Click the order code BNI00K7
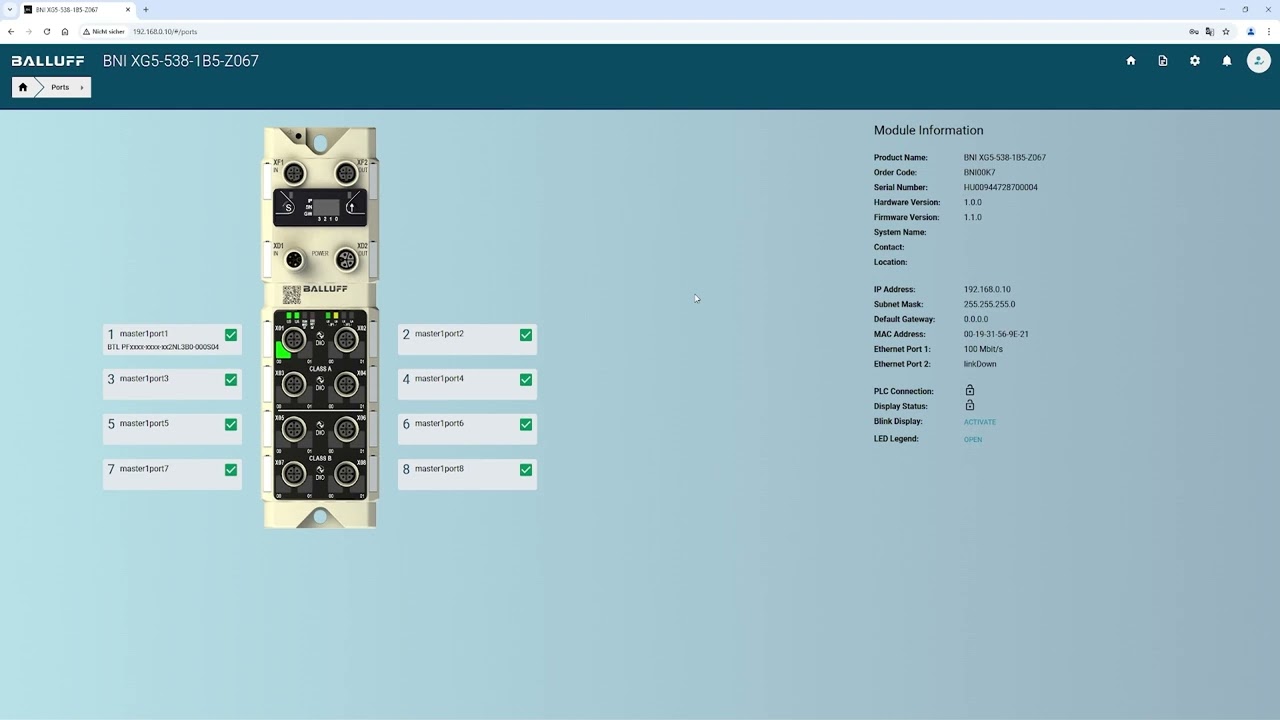Screen dimensions: 1280x720 (x=980, y=172)
